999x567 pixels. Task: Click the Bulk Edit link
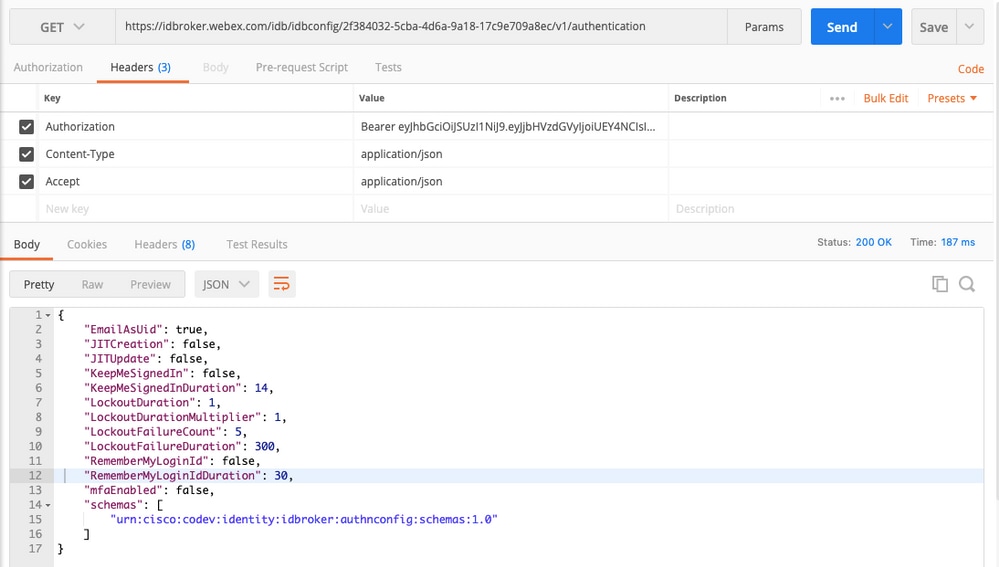coord(886,98)
